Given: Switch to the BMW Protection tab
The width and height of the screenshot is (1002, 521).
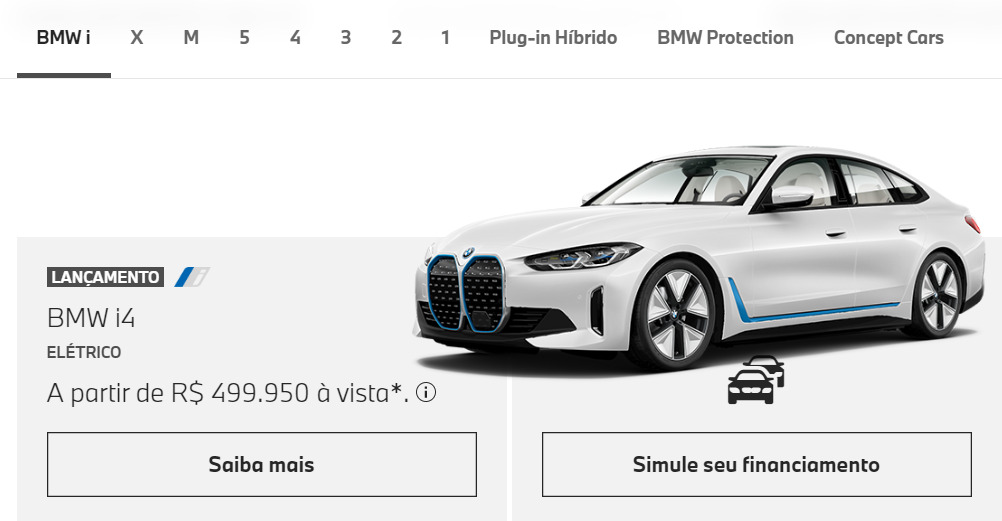Looking at the screenshot, I should tap(725, 38).
